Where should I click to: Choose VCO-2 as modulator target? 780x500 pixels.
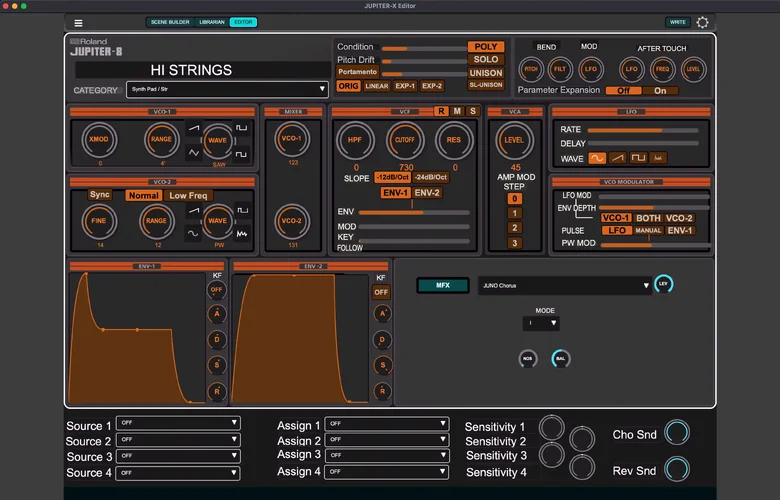point(679,218)
